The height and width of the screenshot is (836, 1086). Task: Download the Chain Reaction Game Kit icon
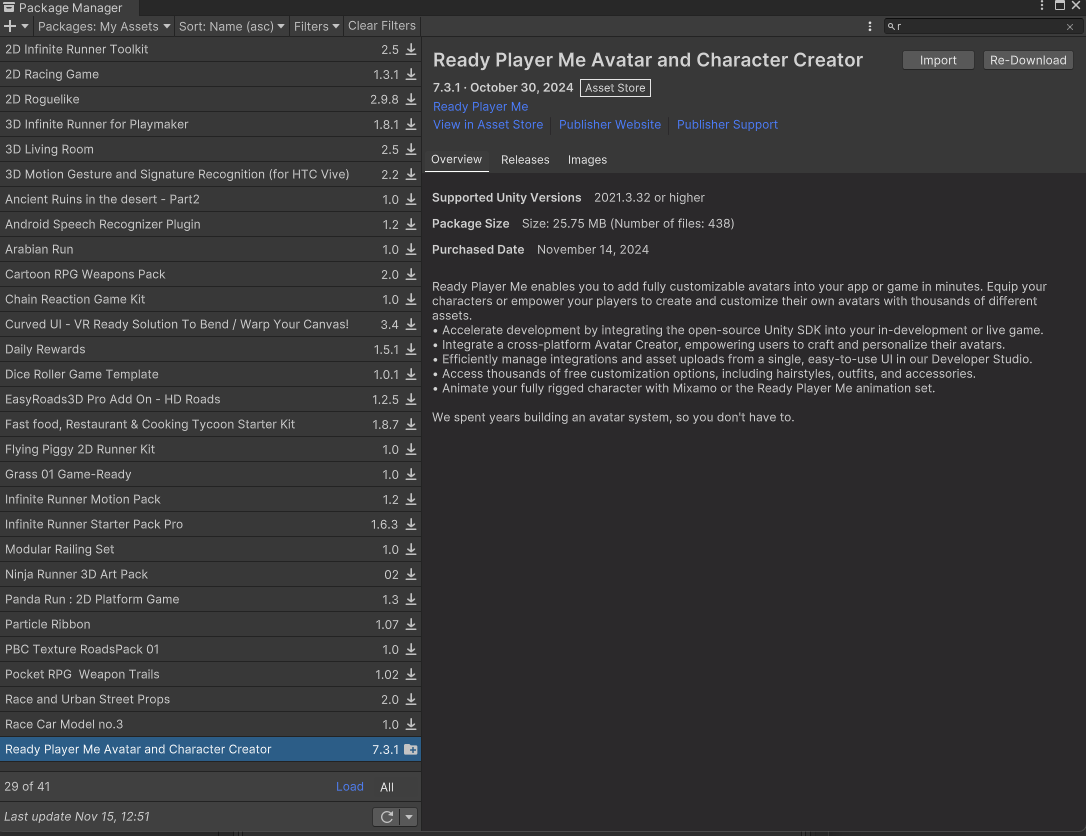[411, 299]
